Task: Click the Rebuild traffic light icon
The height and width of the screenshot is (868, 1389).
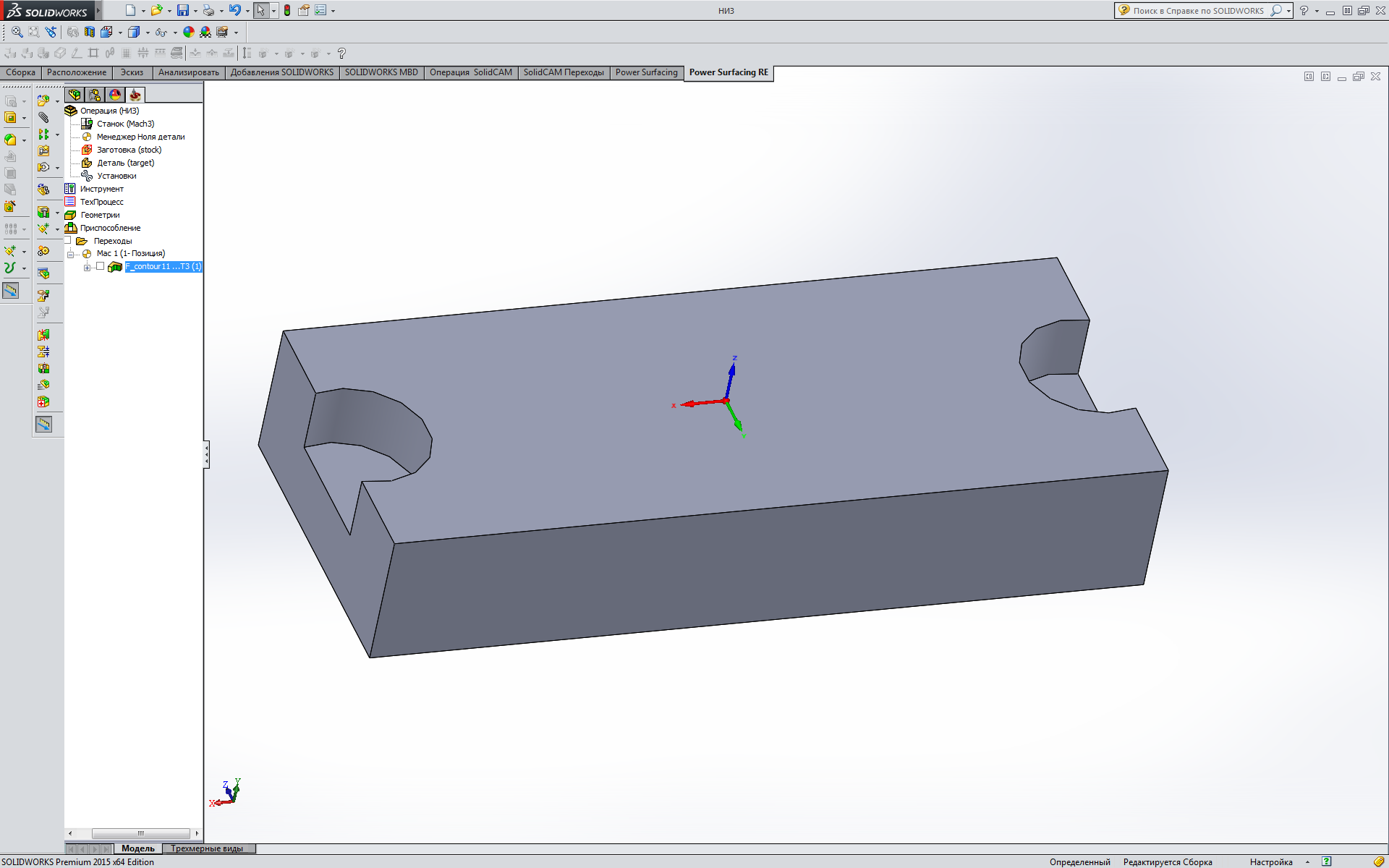Action: click(x=287, y=10)
